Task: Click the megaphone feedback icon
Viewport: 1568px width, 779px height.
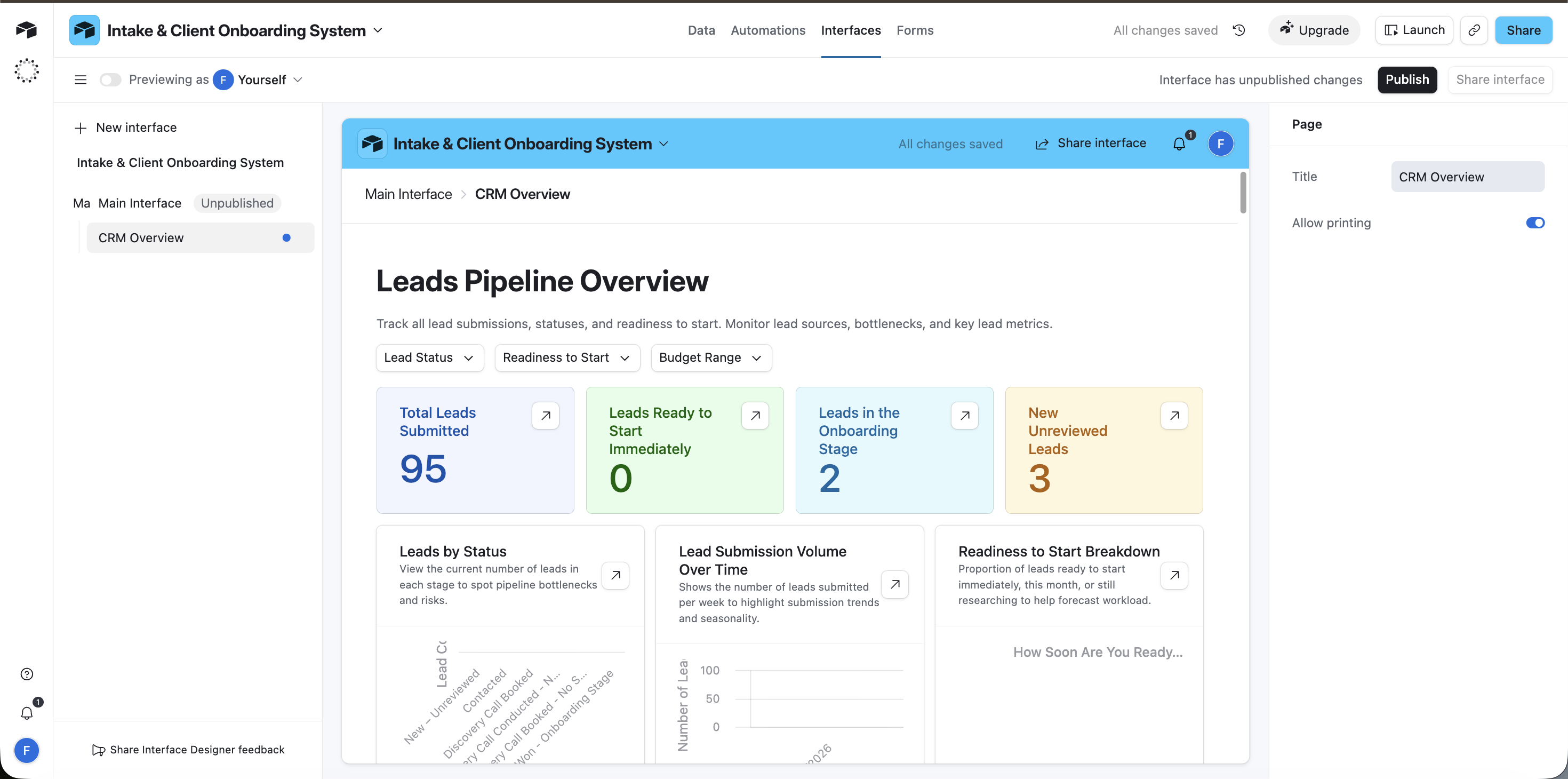Action: [98, 750]
